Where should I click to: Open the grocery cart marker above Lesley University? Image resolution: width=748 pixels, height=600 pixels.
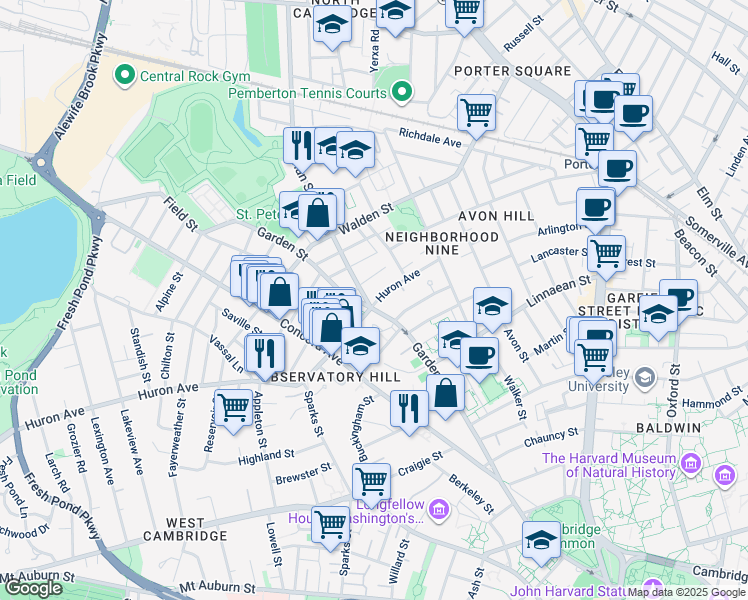tap(594, 359)
